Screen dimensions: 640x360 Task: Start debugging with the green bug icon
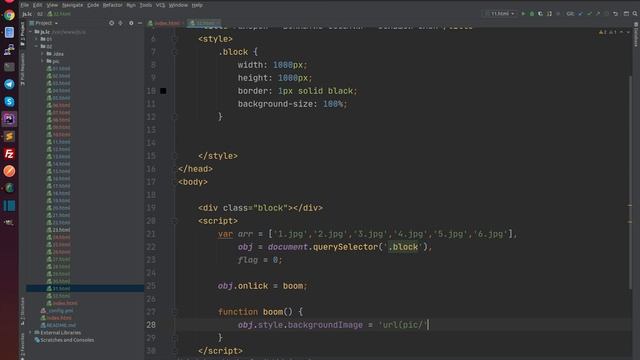(532, 13)
